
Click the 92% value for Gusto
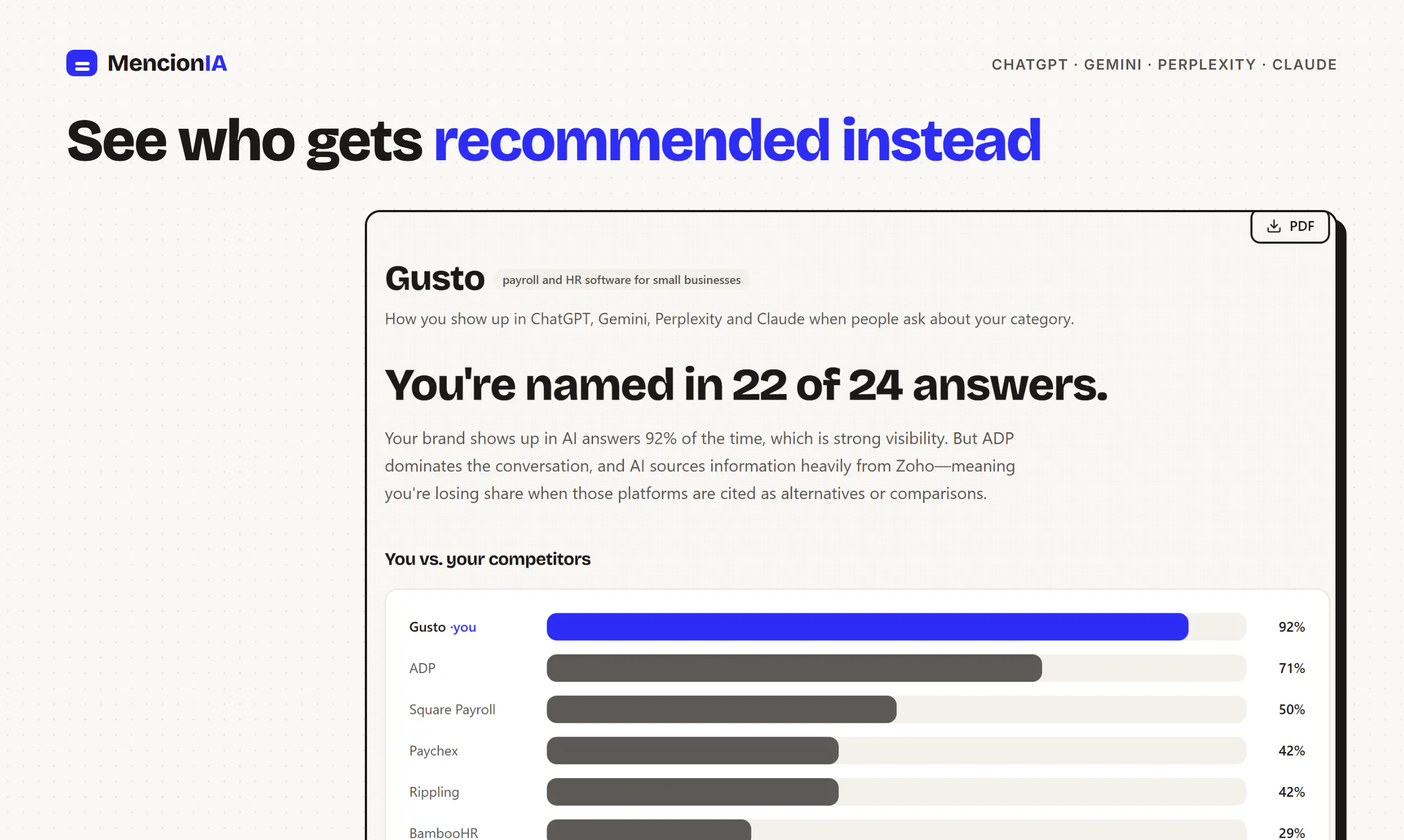point(1292,627)
